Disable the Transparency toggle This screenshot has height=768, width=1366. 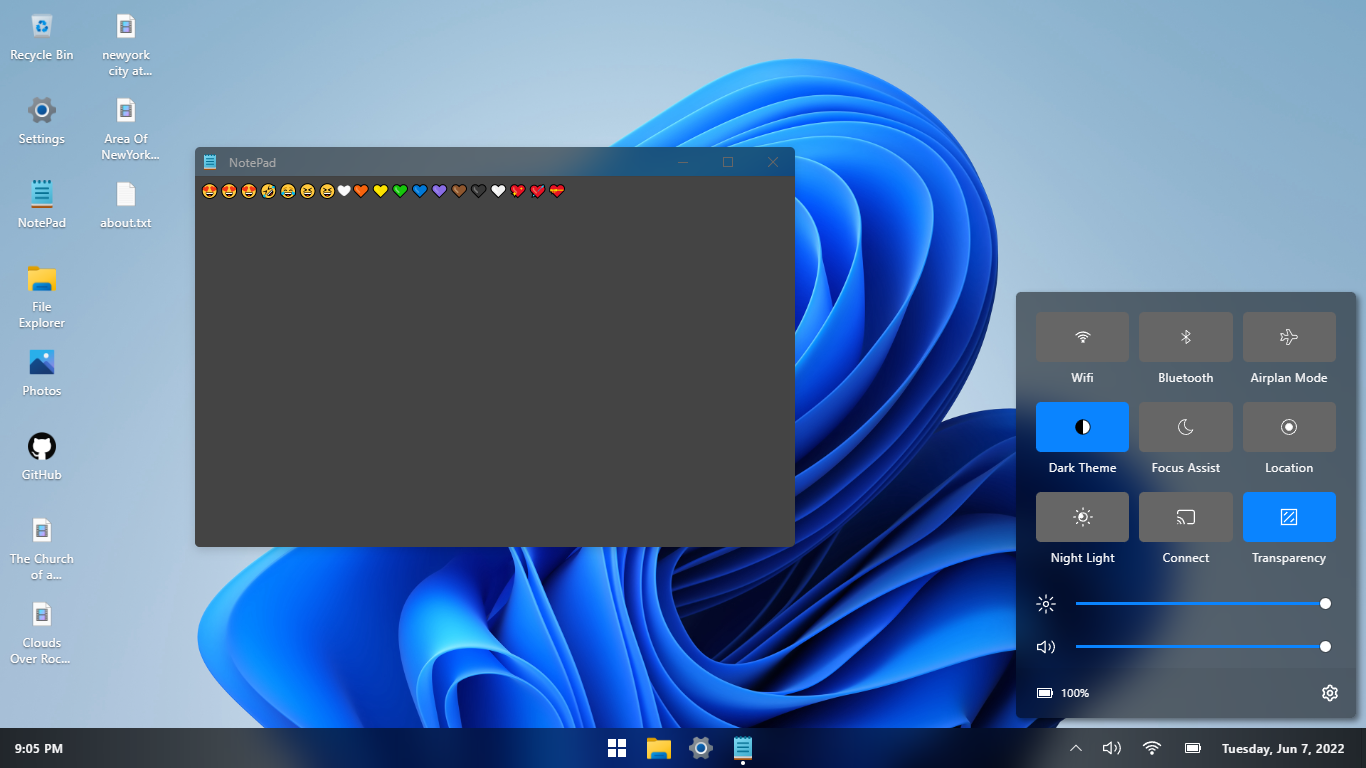point(1289,517)
